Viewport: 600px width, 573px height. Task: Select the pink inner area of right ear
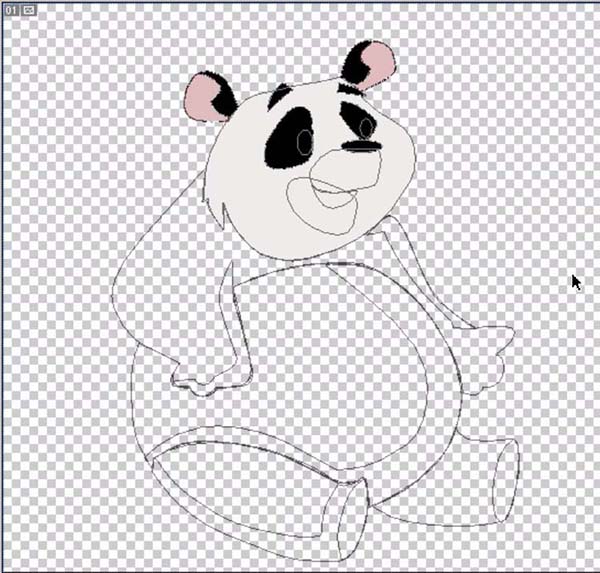(378, 61)
